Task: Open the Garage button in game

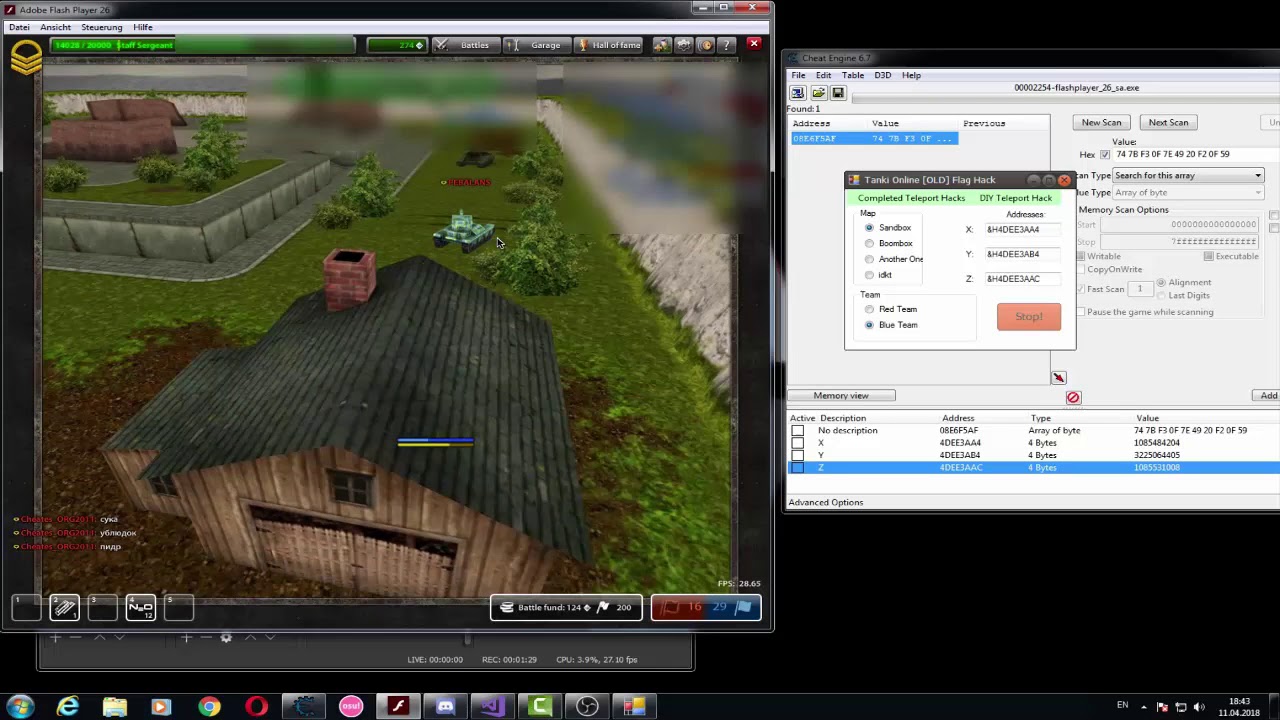Action: click(536, 45)
